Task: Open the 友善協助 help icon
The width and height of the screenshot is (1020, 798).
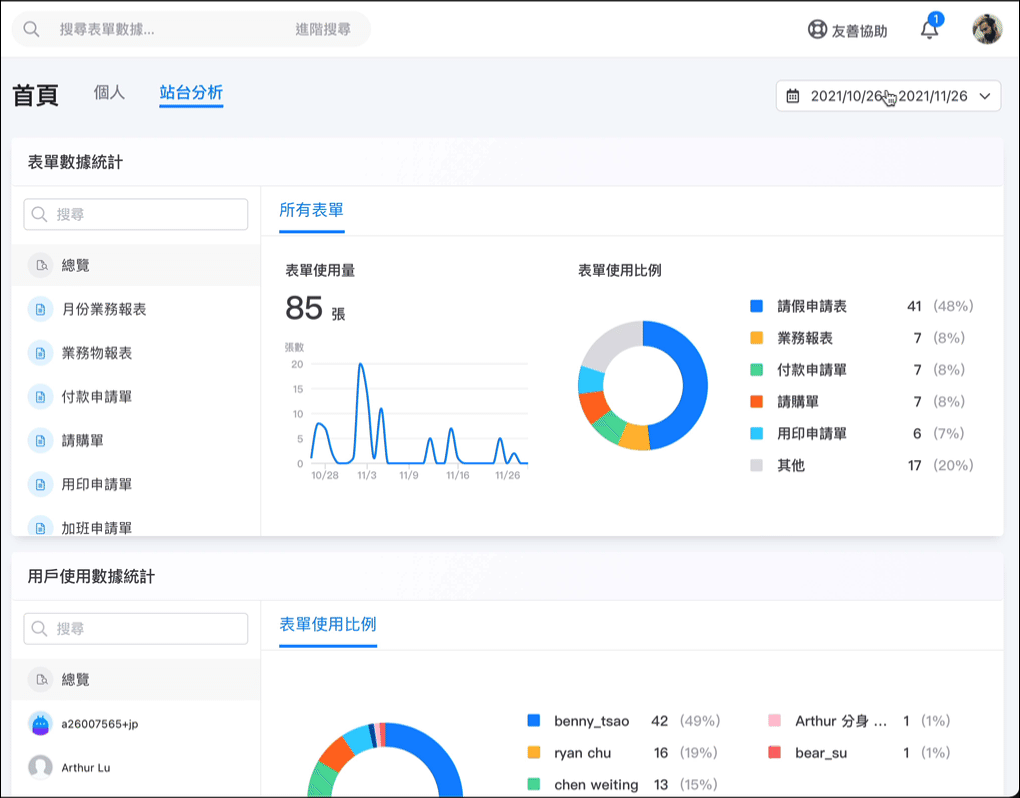Action: tap(817, 30)
